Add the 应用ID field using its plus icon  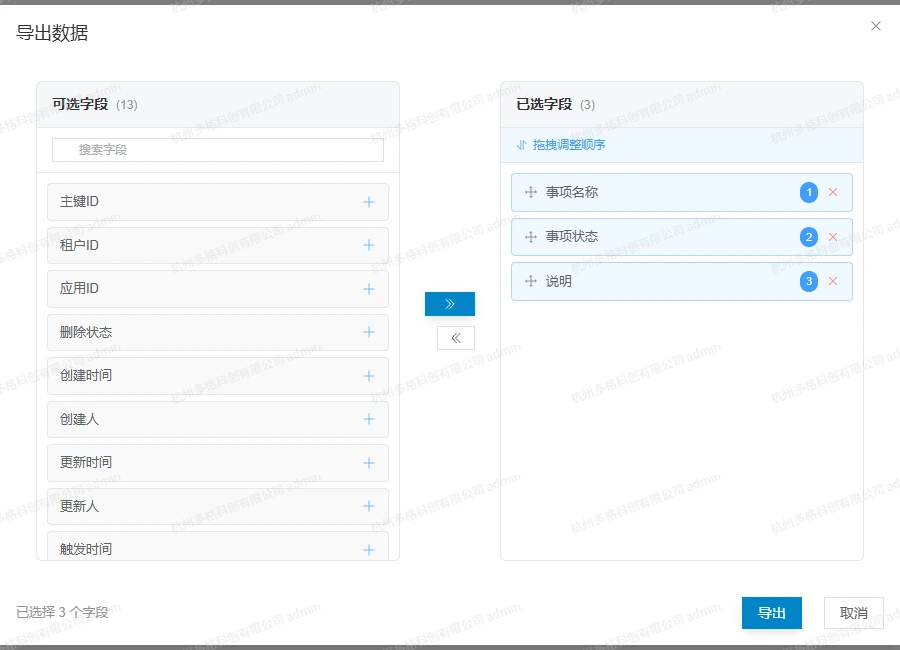coord(368,289)
